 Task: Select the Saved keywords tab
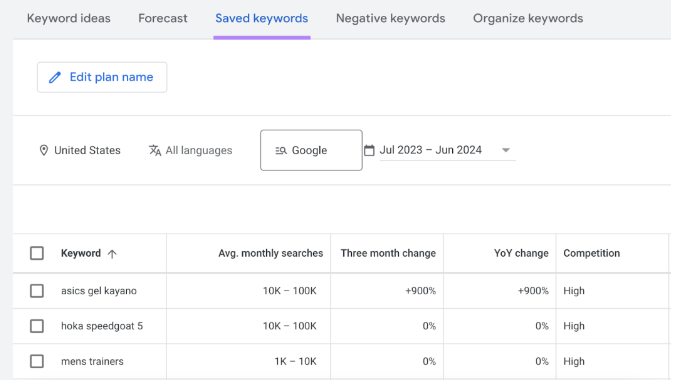(x=262, y=18)
